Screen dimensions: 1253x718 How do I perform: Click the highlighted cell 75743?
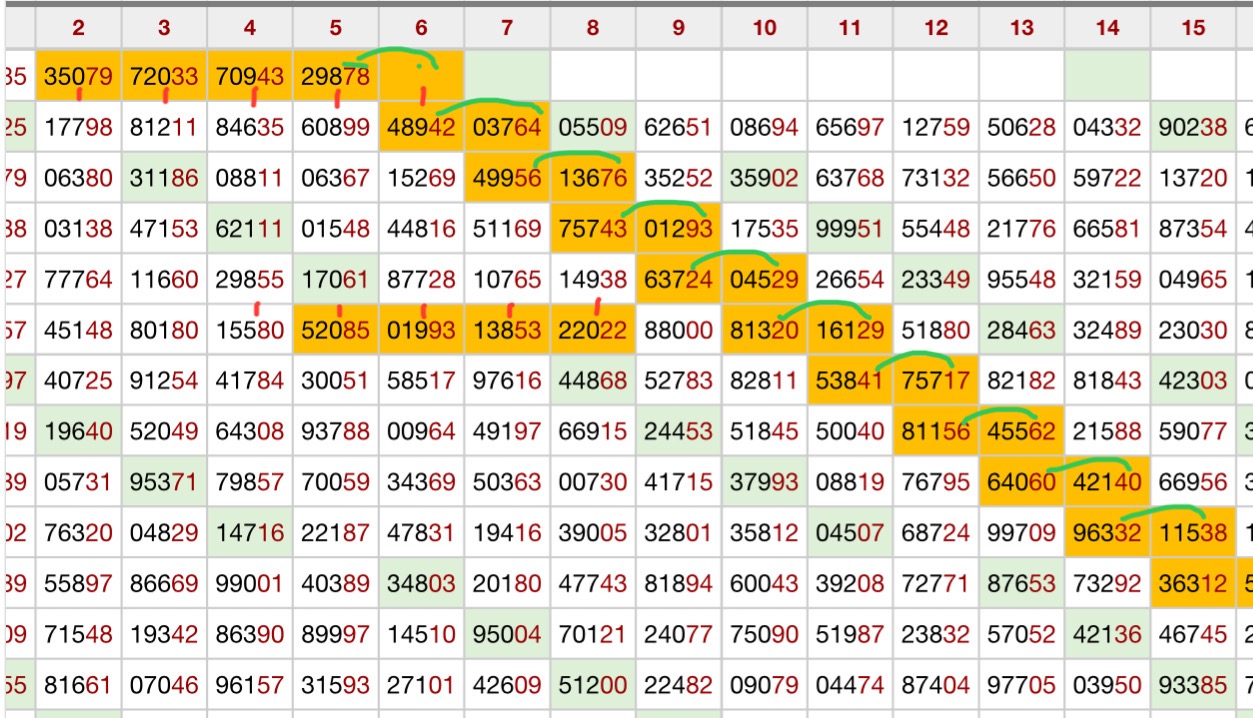point(593,228)
